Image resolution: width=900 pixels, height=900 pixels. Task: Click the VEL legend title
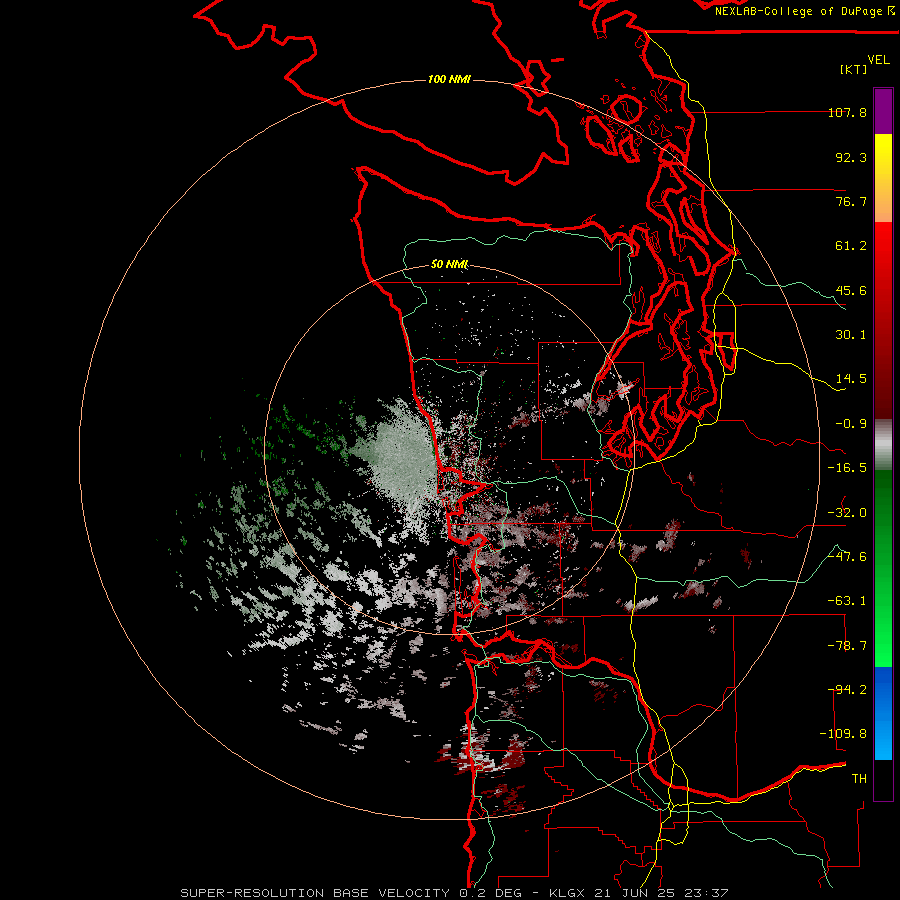click(x=878, y=60)
